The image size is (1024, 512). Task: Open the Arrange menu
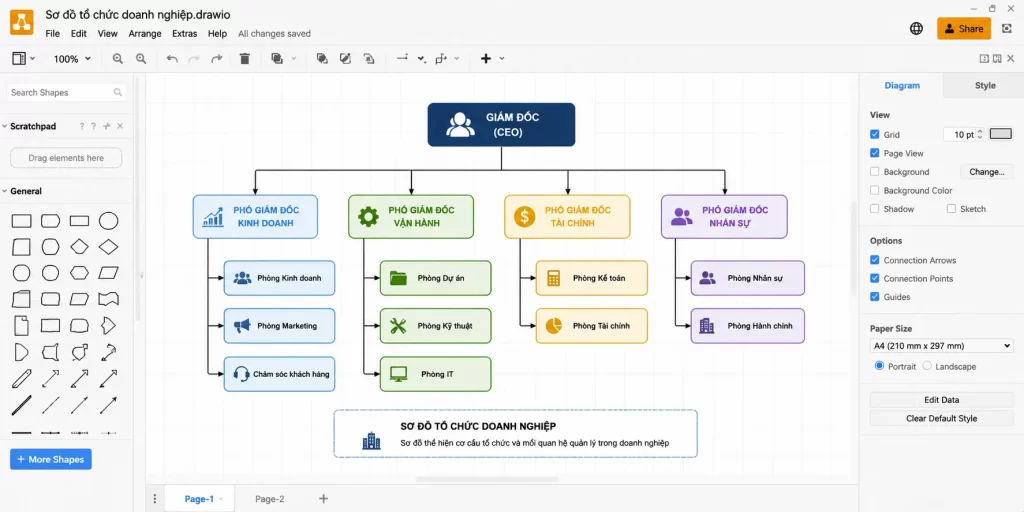pos(145,33)
